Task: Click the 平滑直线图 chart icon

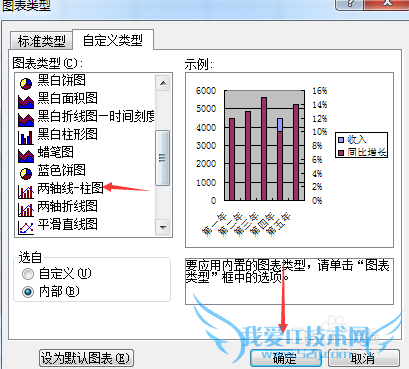Action: (x=26, y=227)
